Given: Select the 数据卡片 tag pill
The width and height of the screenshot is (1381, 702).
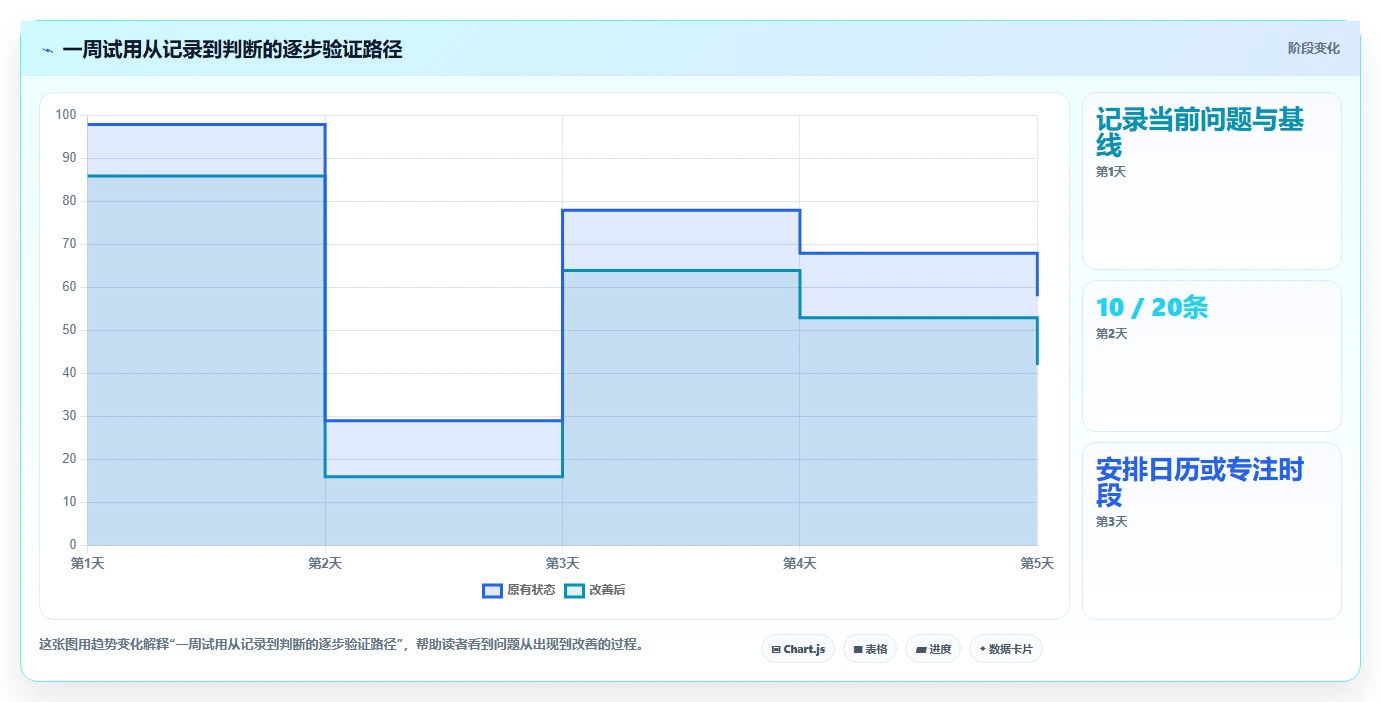Looking at the screenshot, I should 1006,649.
